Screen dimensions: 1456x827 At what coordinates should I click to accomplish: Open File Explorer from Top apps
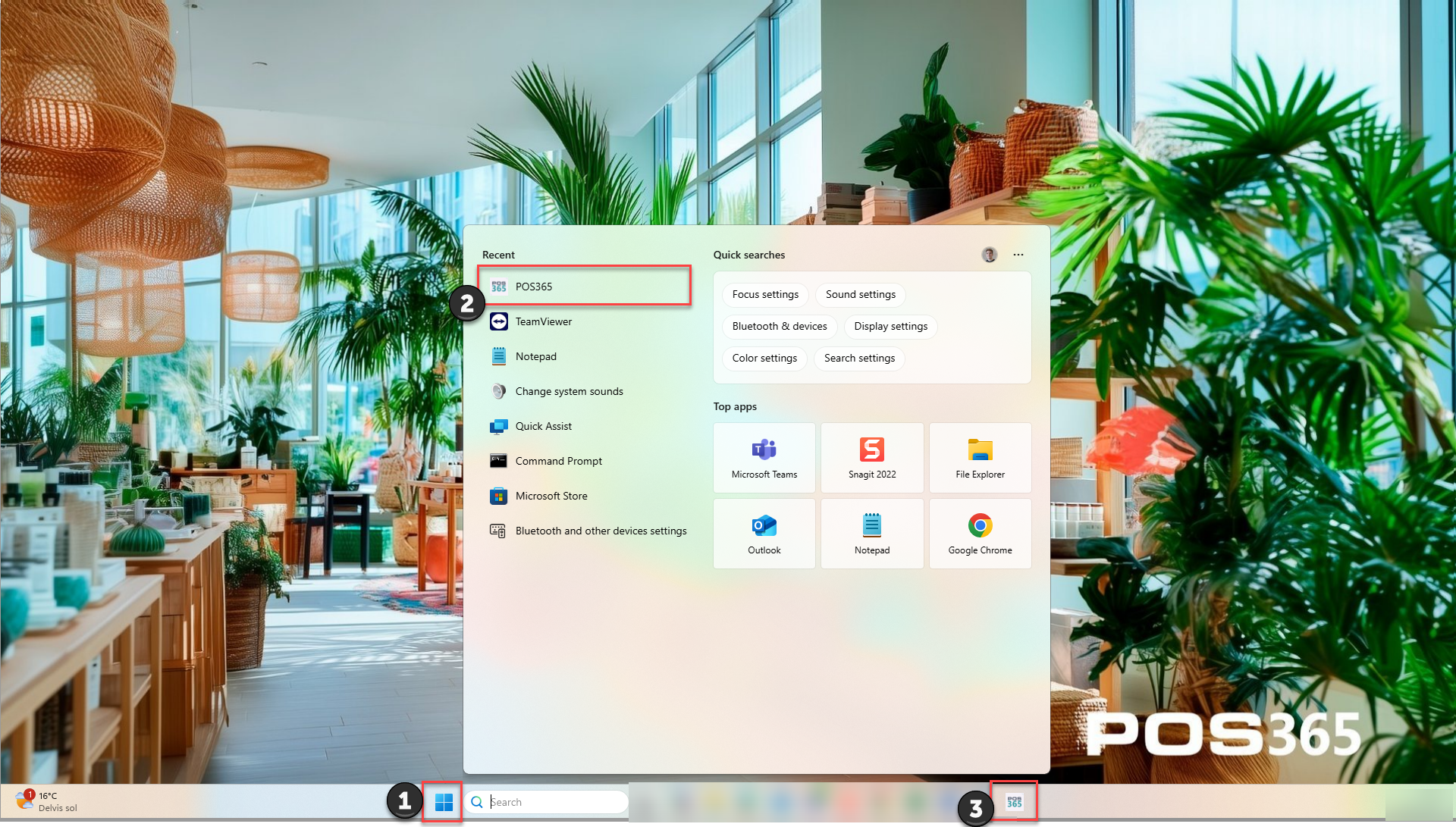coord(980,458)
